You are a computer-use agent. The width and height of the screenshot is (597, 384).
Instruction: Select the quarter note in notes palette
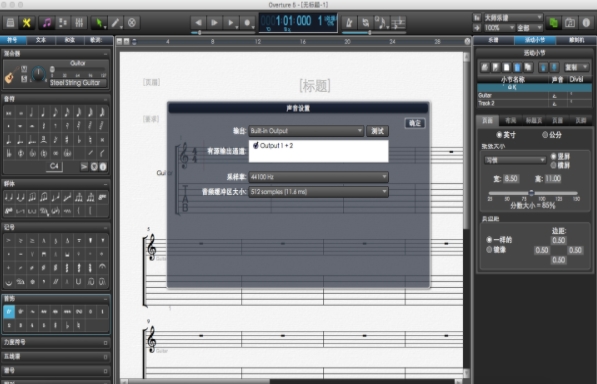point(43,113)
